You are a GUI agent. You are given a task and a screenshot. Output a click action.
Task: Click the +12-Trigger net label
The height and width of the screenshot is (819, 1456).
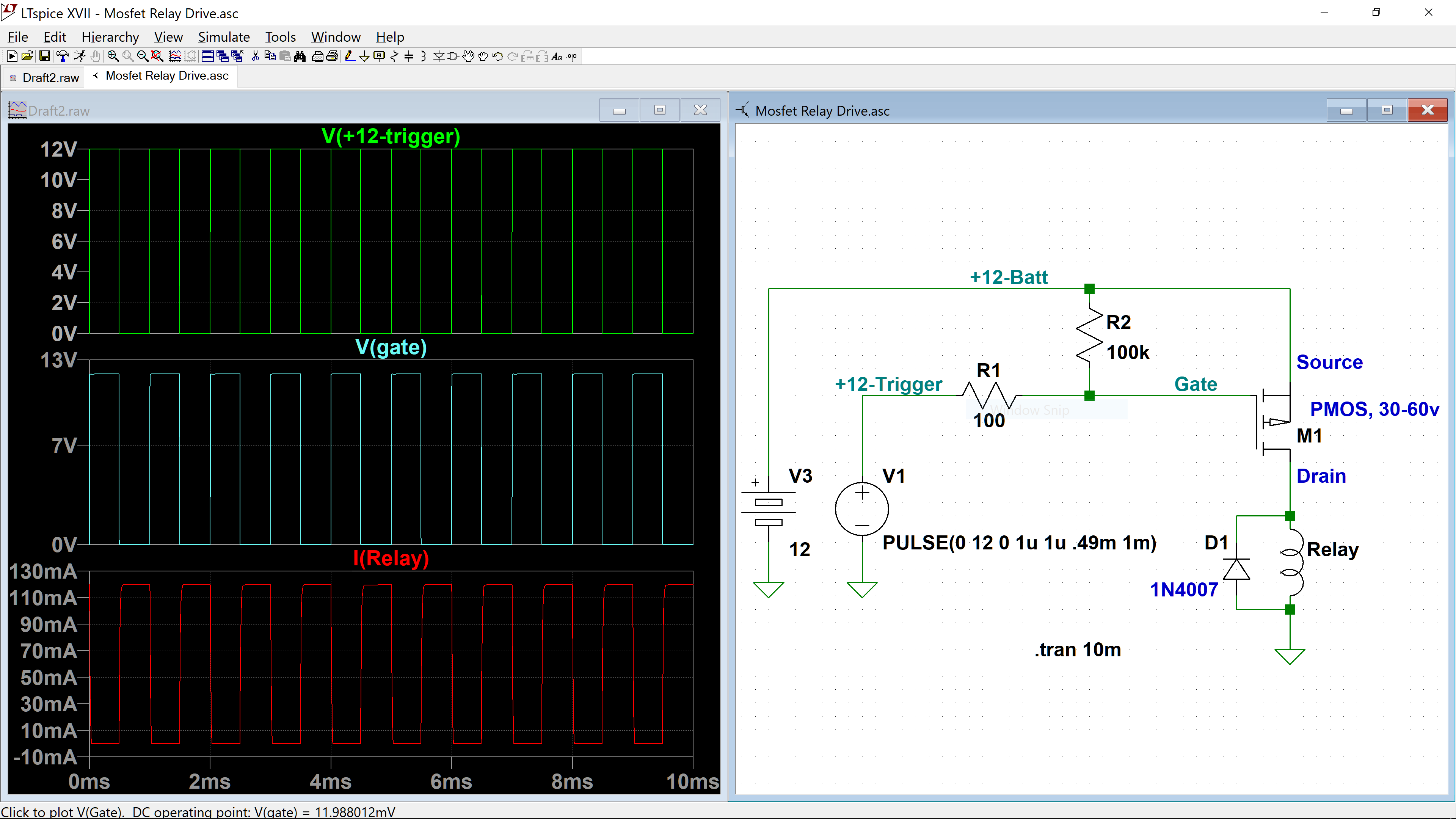point(888,384)
